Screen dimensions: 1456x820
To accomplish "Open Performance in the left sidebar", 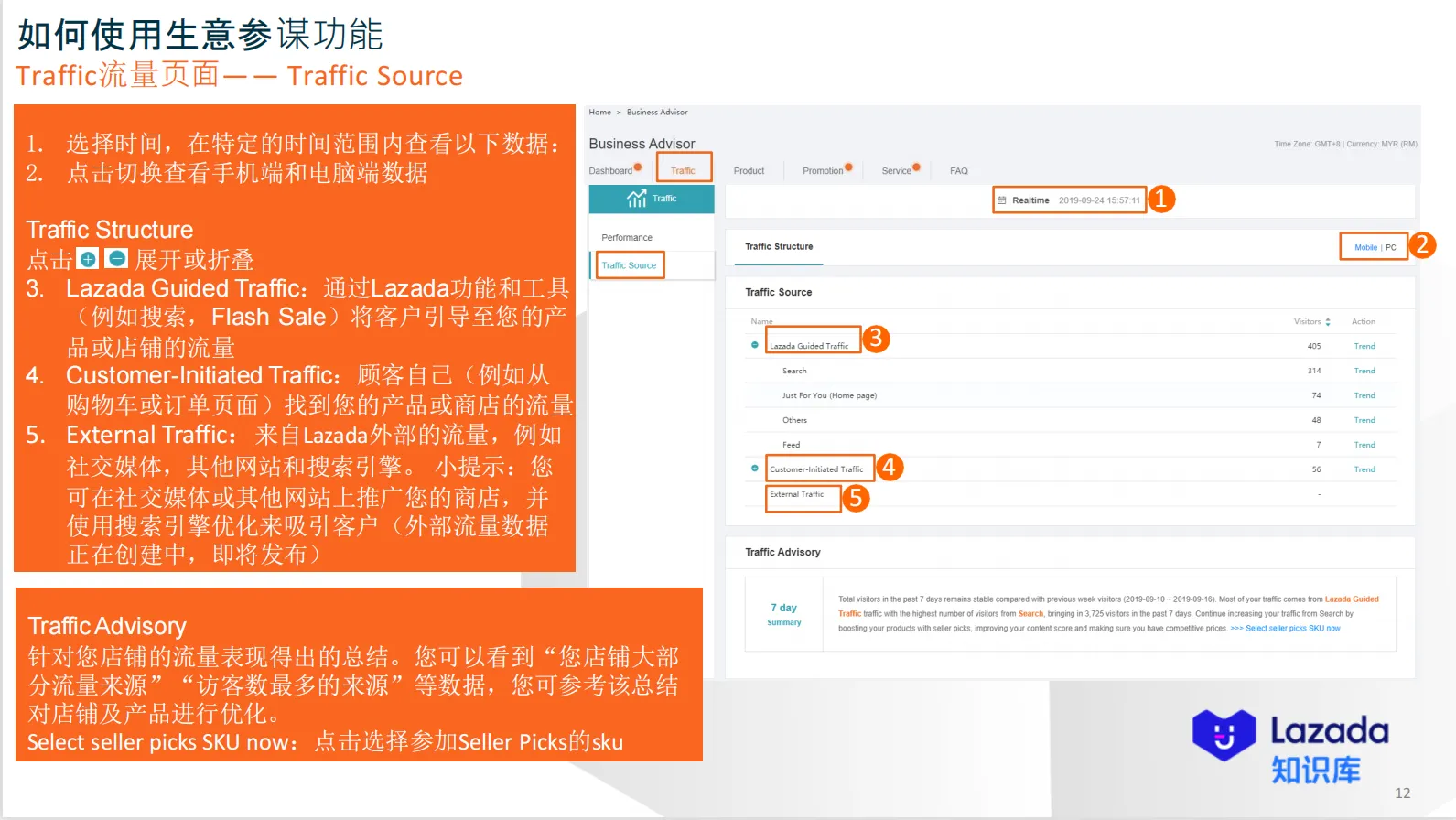I will (x=627, y=238).
